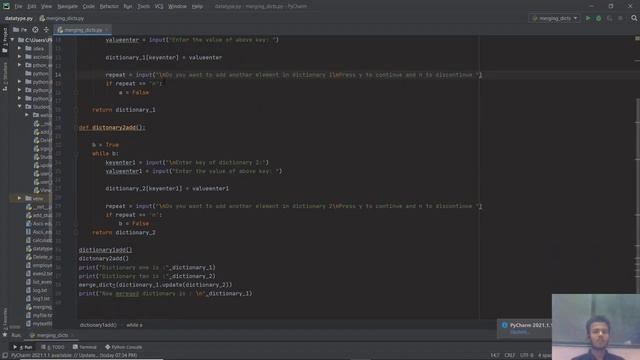The image size is (640, 360).
Task: Select the merging_dicts.py editor tab
Action: coord(82,30)
